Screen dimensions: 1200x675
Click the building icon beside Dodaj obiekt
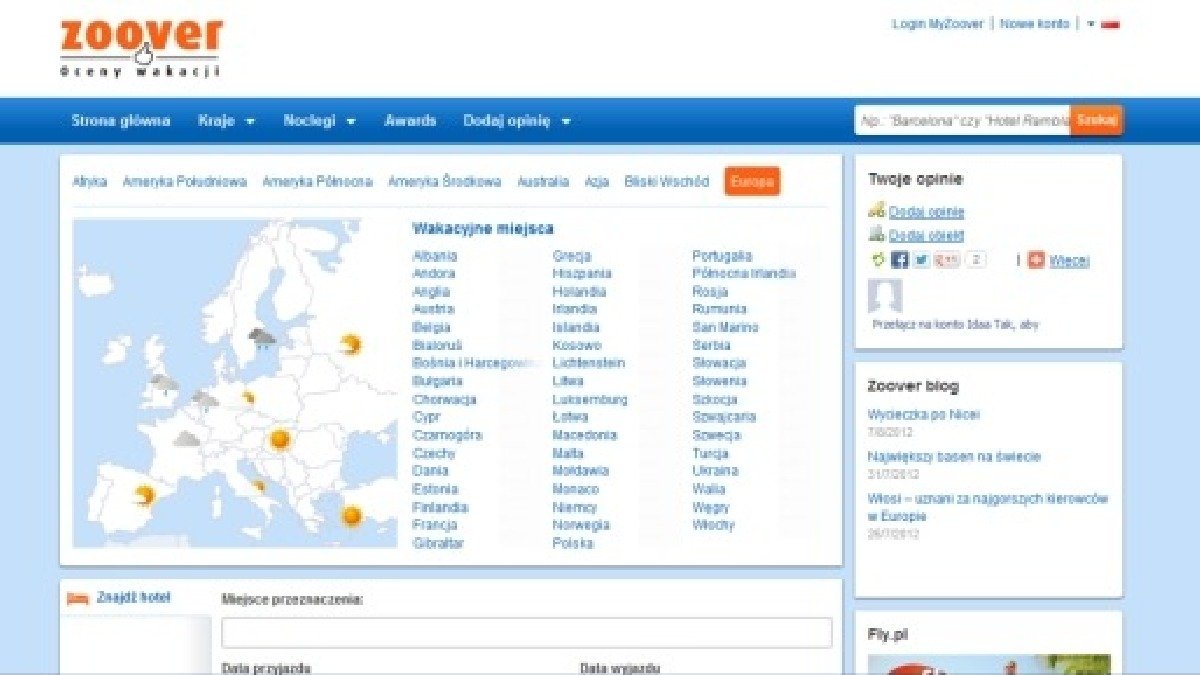877,235
